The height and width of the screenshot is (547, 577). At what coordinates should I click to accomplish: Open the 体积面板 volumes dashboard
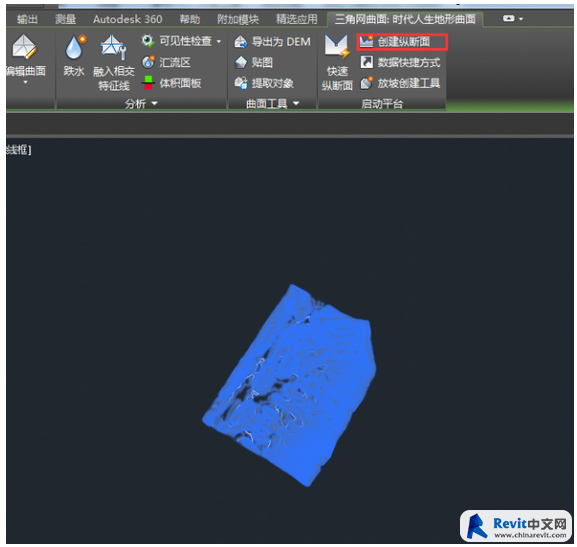172,83
